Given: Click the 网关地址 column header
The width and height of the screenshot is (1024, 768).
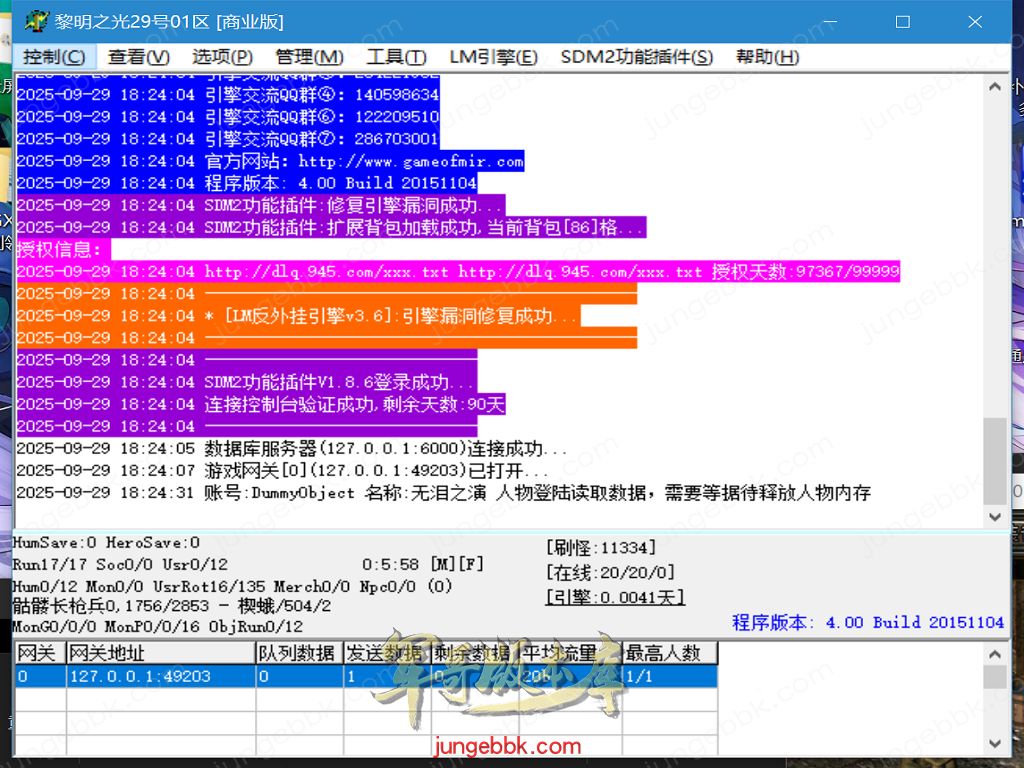Looking at the screenshot, I should (160, 654).
